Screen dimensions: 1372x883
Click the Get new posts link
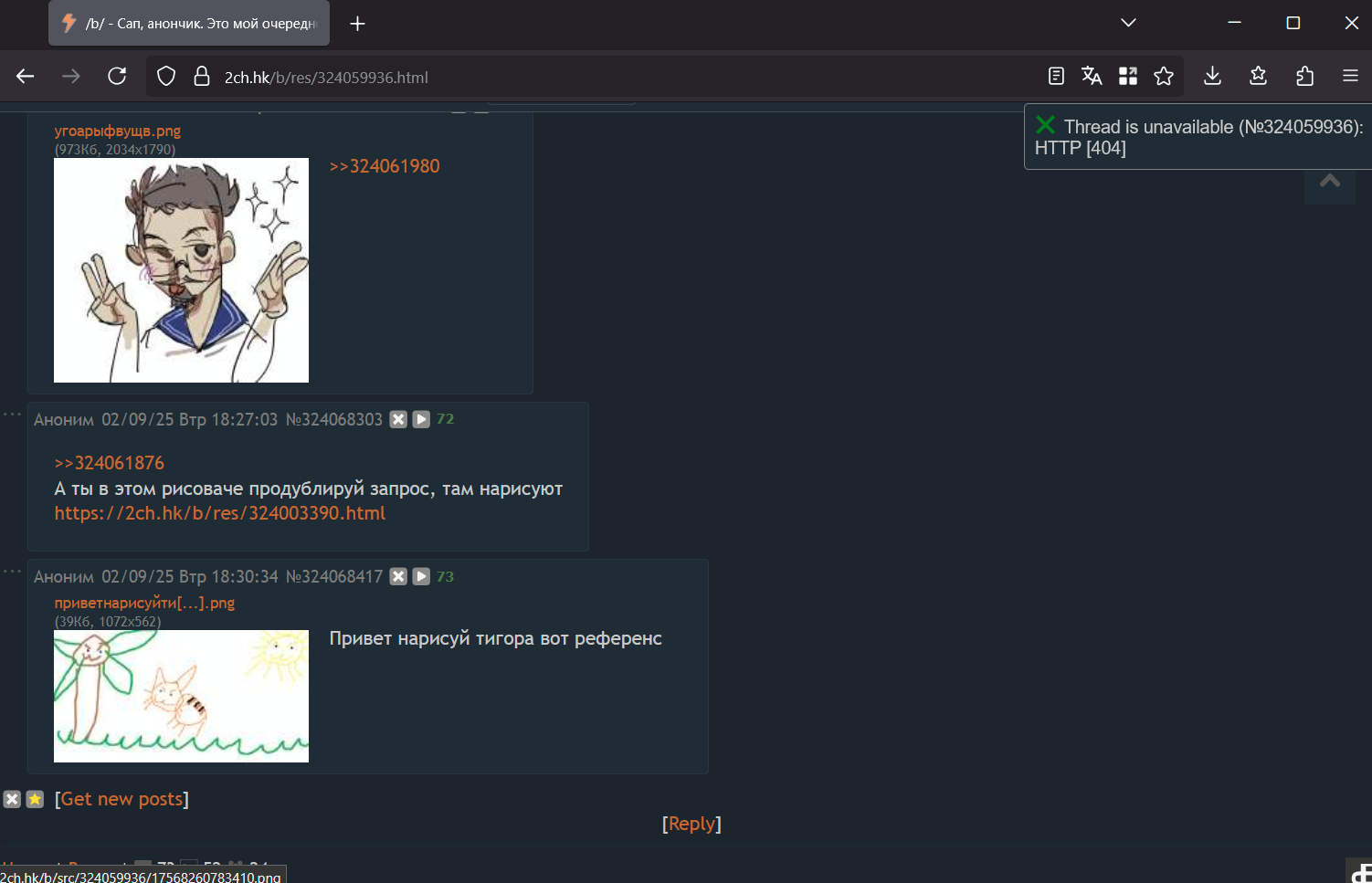pos(121,799)
